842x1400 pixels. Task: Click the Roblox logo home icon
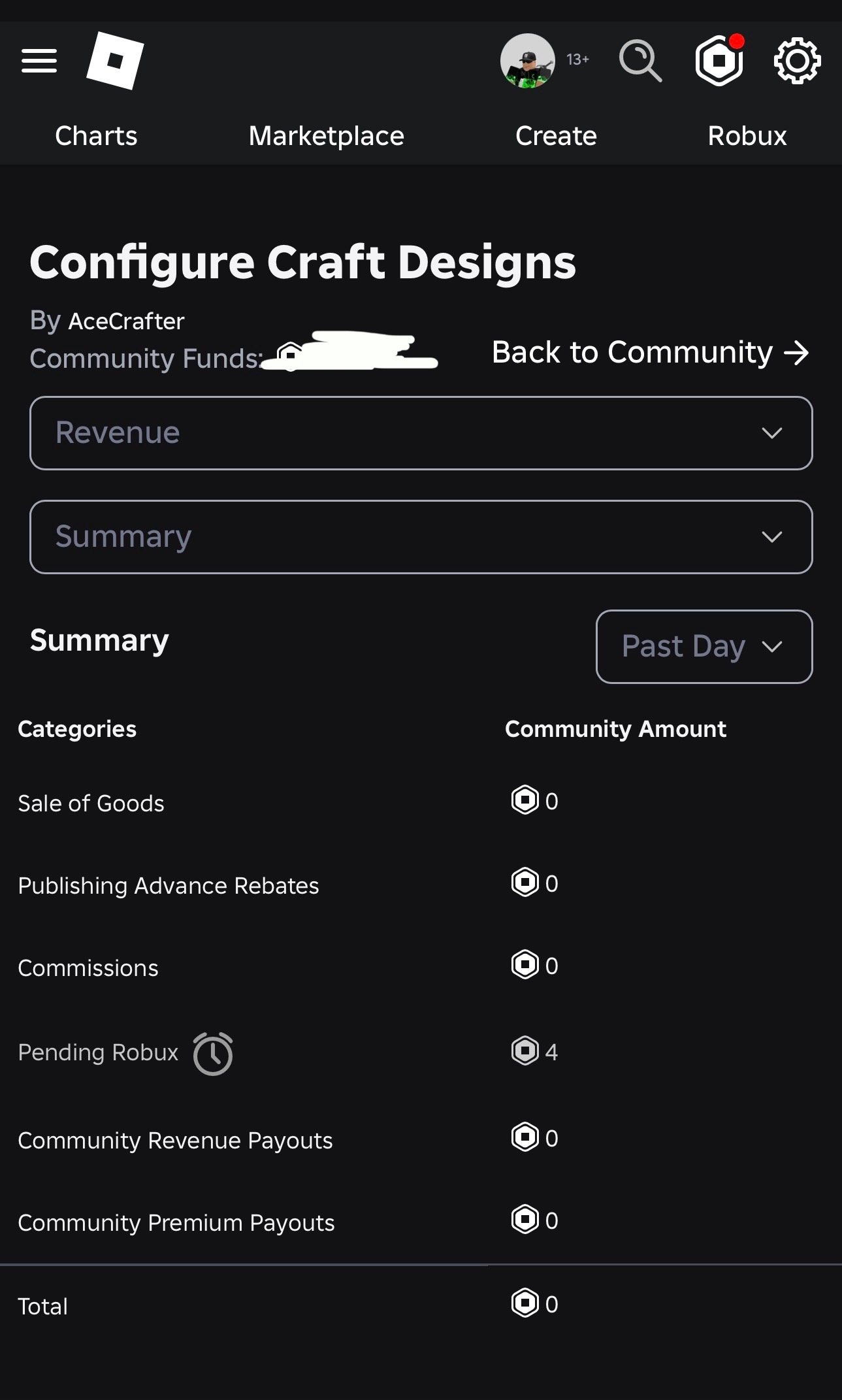click(115, 61)
